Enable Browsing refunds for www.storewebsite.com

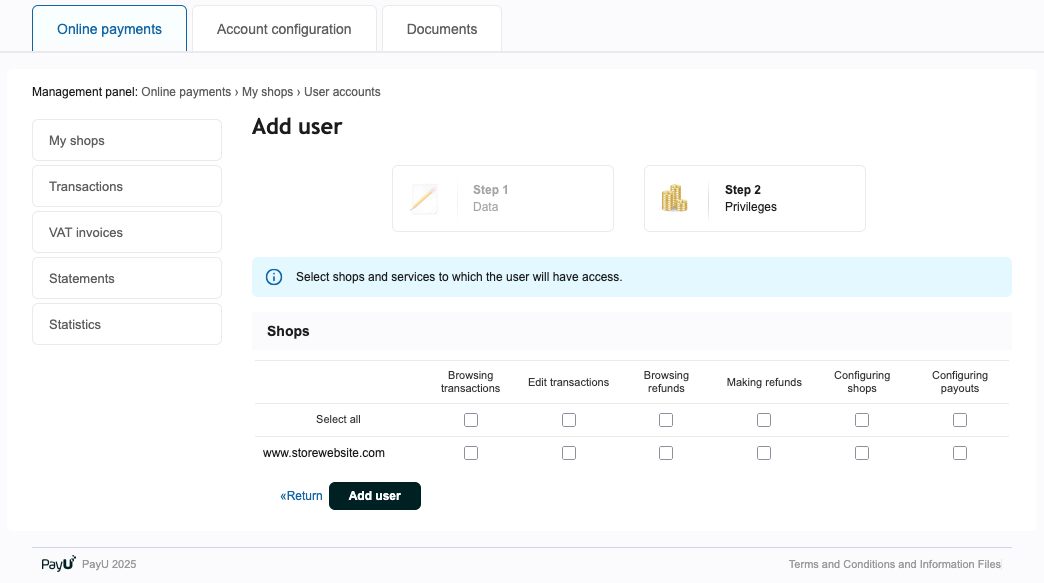click(x=666, y=453)
